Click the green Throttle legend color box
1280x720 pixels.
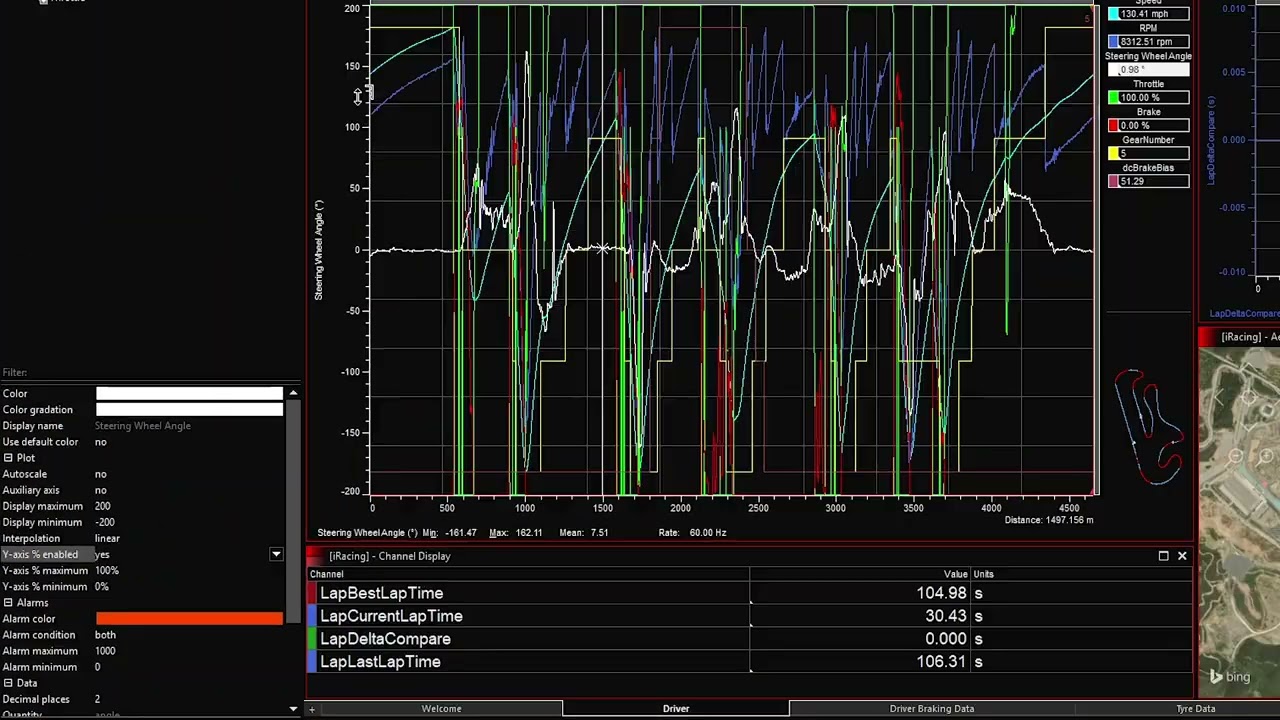click(1113, 97)
